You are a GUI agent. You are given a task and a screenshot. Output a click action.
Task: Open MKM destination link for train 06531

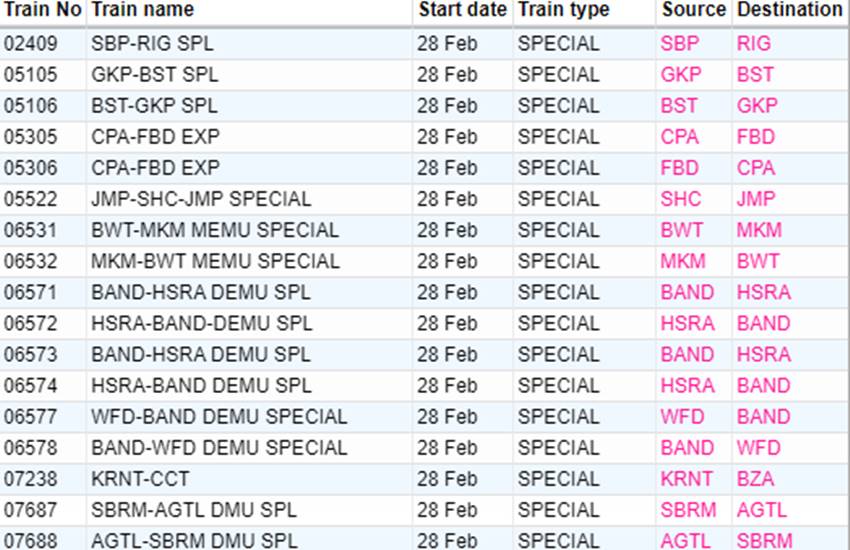(x=759, y=230)
